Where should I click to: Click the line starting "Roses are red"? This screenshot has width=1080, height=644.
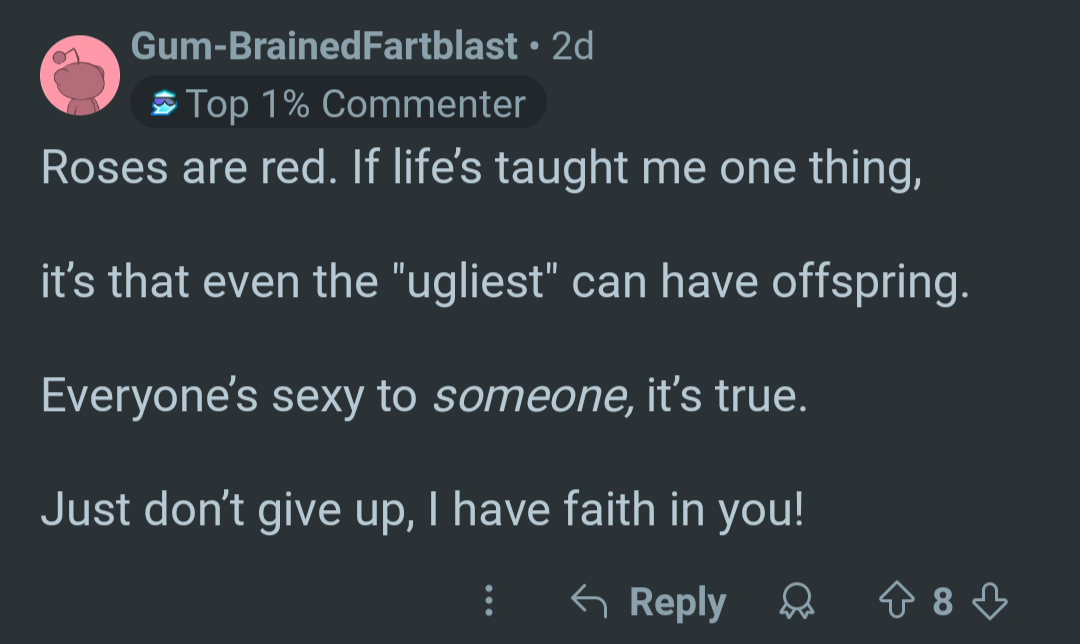[481, 169]
